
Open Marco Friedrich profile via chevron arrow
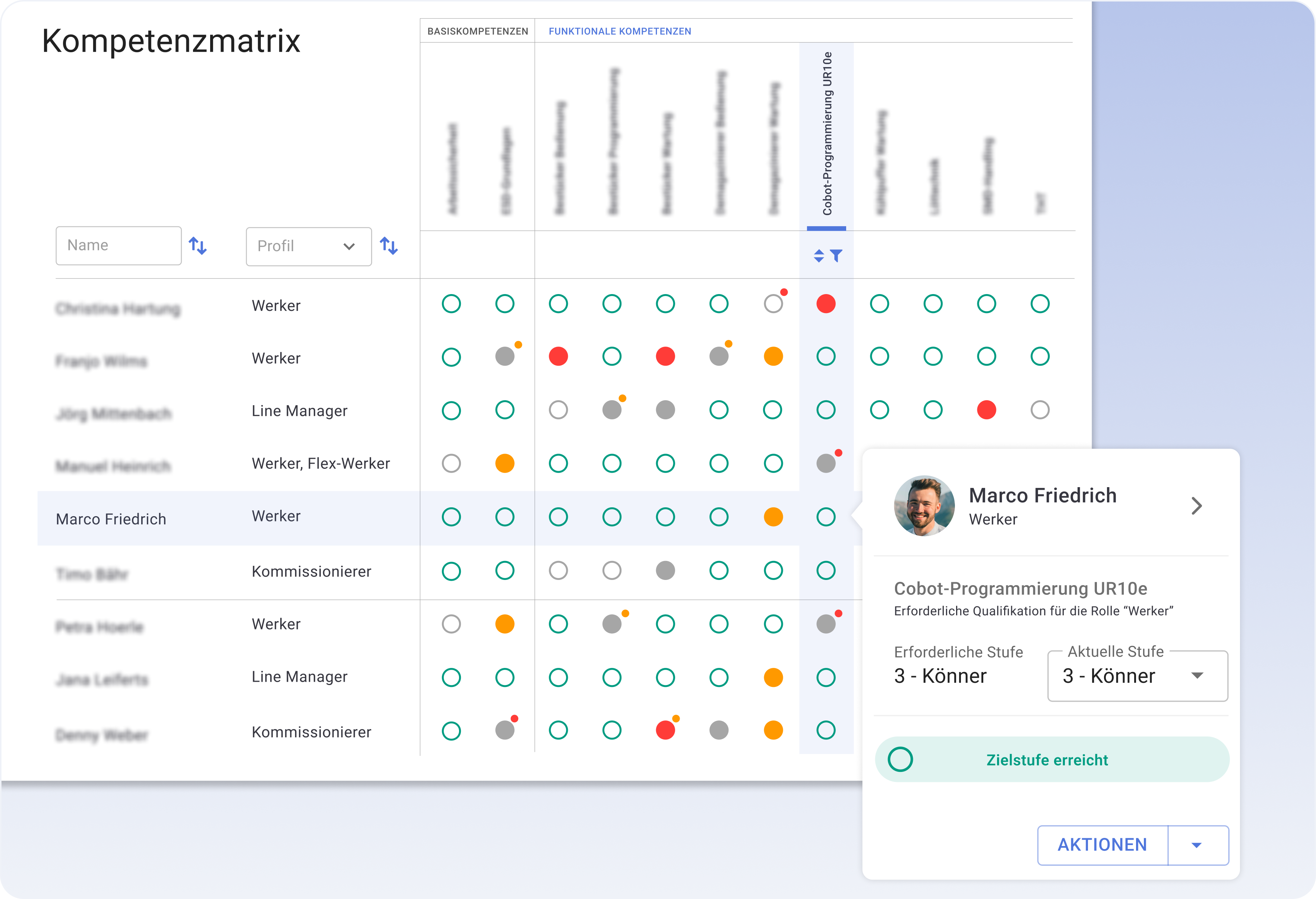[x=1196, y=506]
